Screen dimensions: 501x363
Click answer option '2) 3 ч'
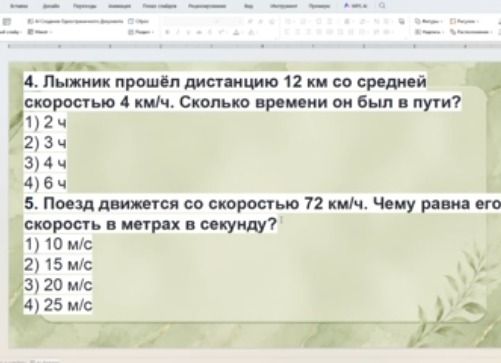point(45,143)
